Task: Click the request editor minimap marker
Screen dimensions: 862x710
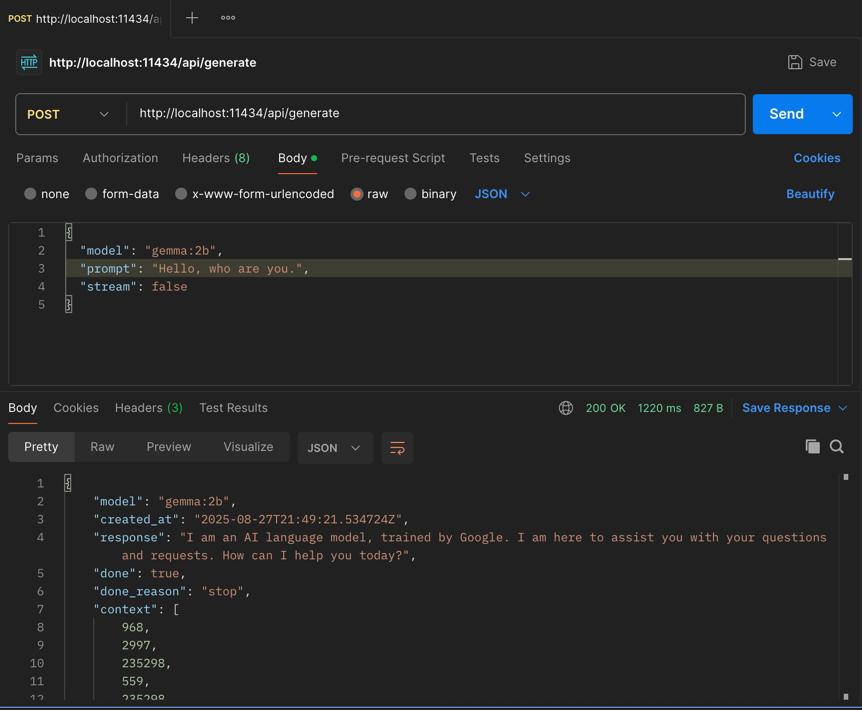Action: click(844, 259)
